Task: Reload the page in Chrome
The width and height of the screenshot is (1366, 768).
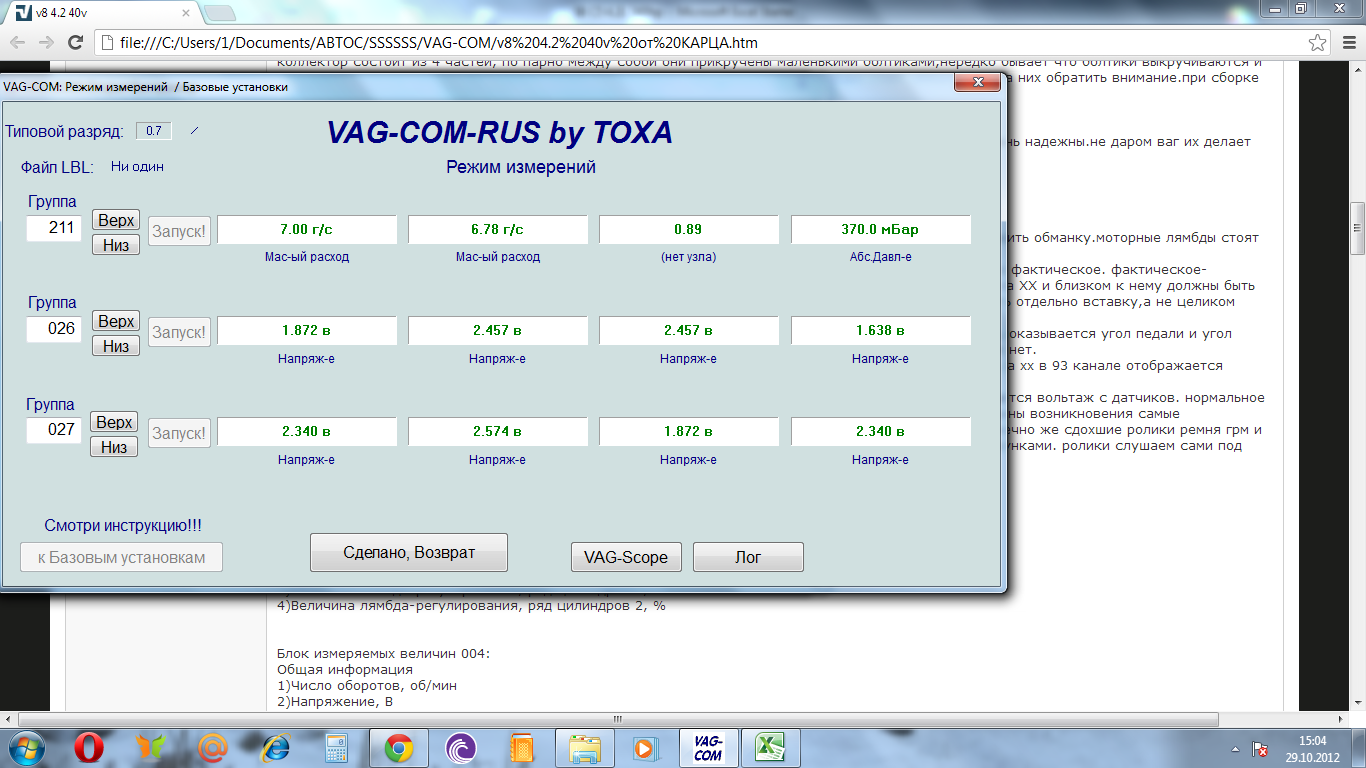Action: point(75,43)
